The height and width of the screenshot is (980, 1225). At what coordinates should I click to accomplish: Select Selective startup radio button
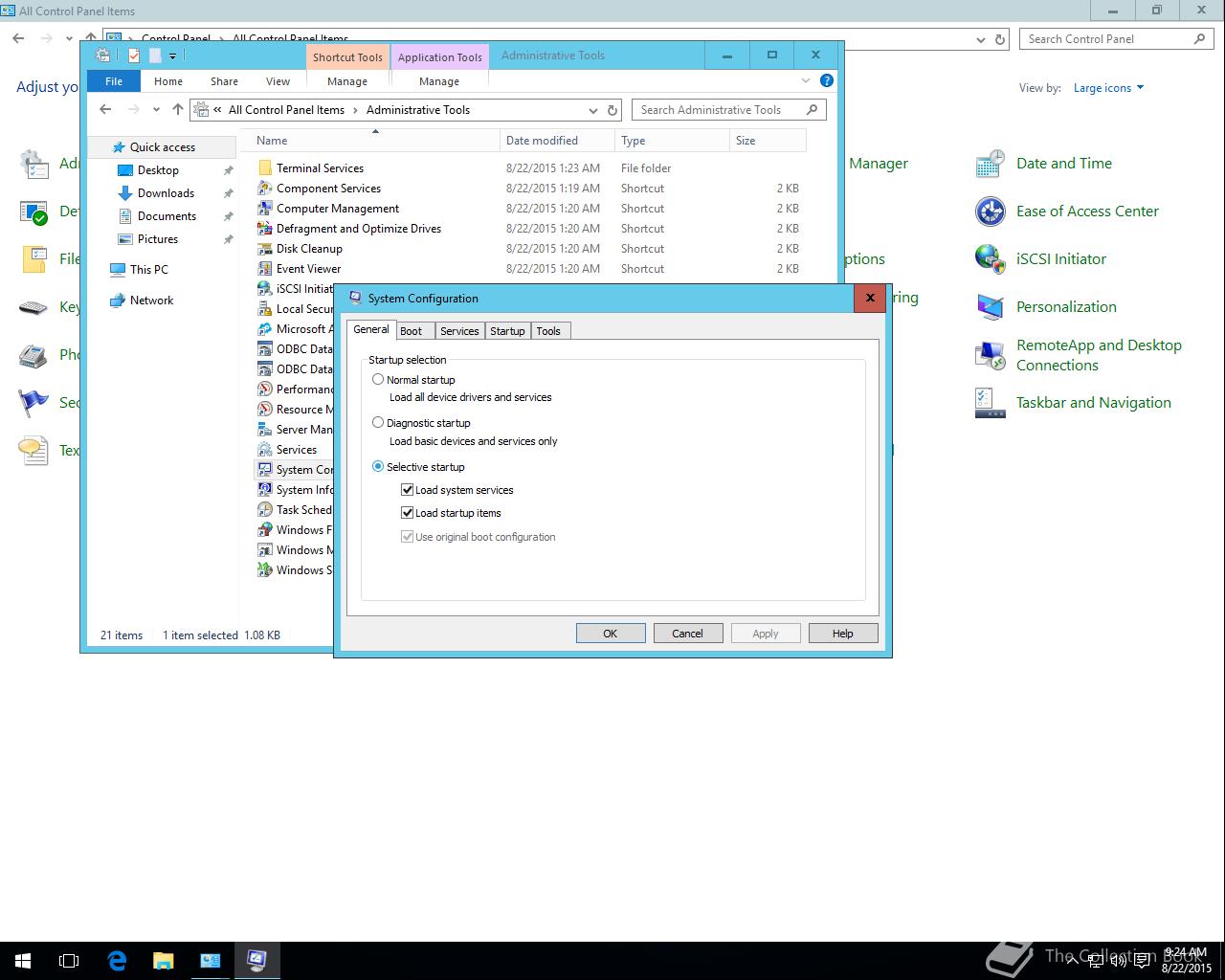(x=378, y=467)
